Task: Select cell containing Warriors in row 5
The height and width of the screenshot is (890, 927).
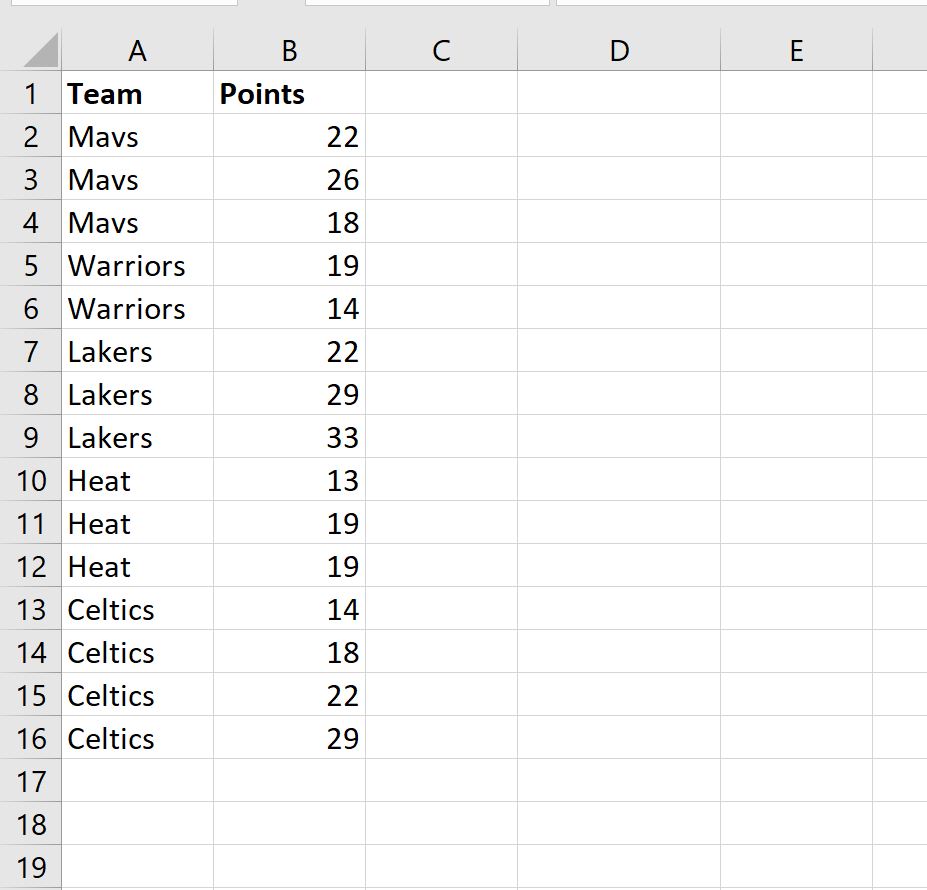Action: (x=137, y=265)
